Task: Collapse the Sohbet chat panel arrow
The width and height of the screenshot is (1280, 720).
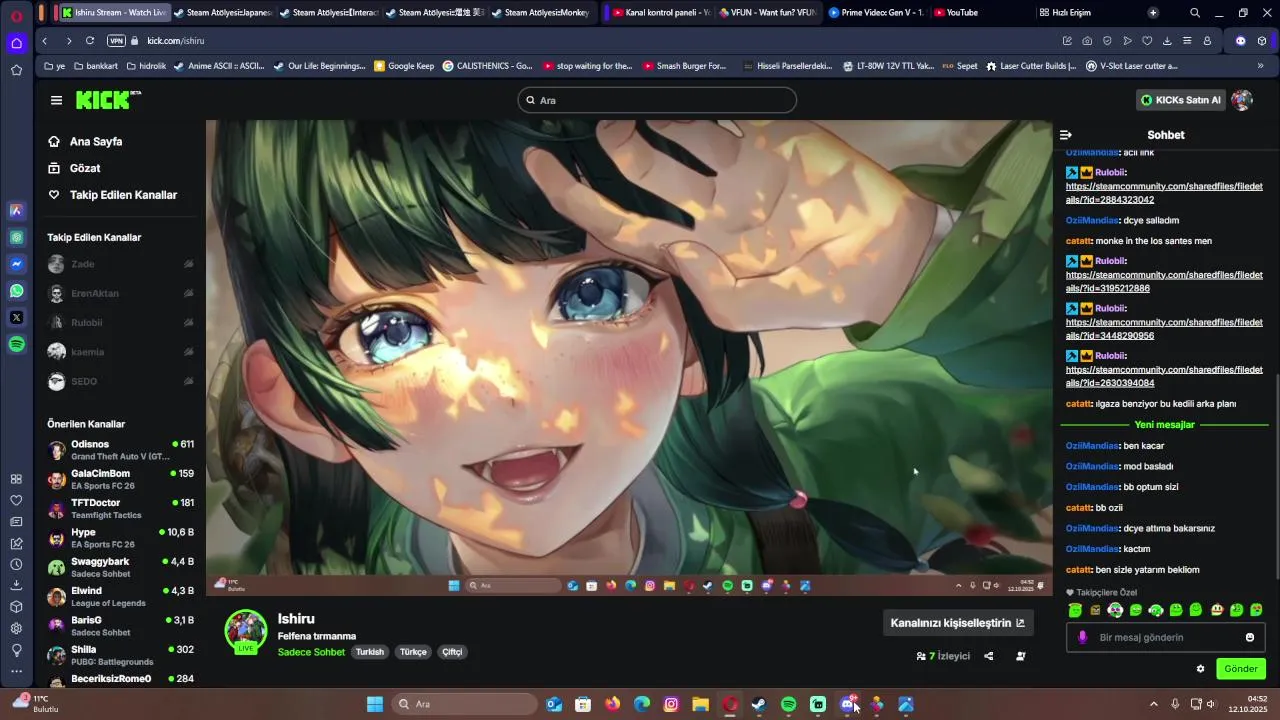Action: pos(1066,135)
